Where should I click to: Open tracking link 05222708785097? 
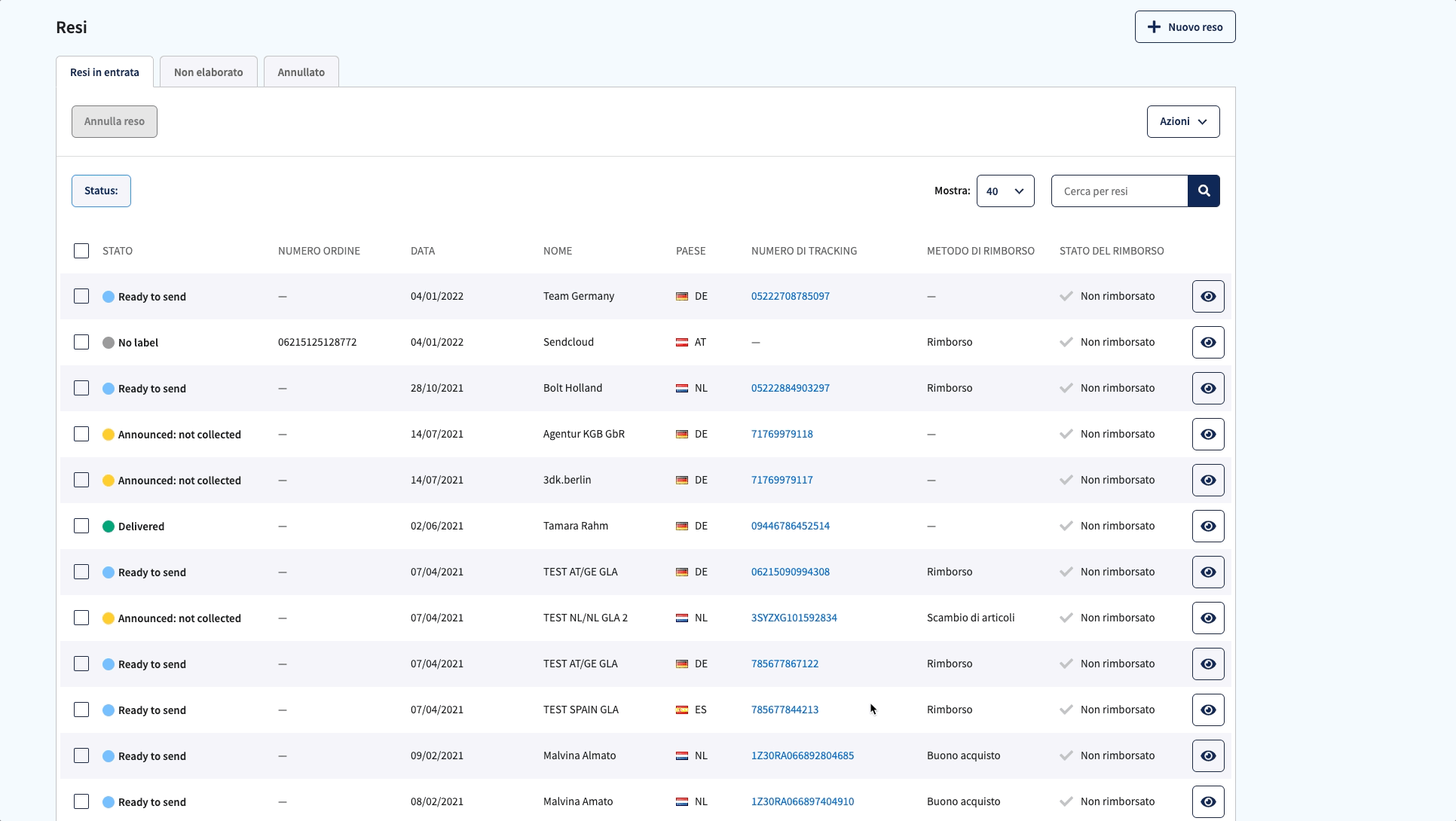coord(791,296)
